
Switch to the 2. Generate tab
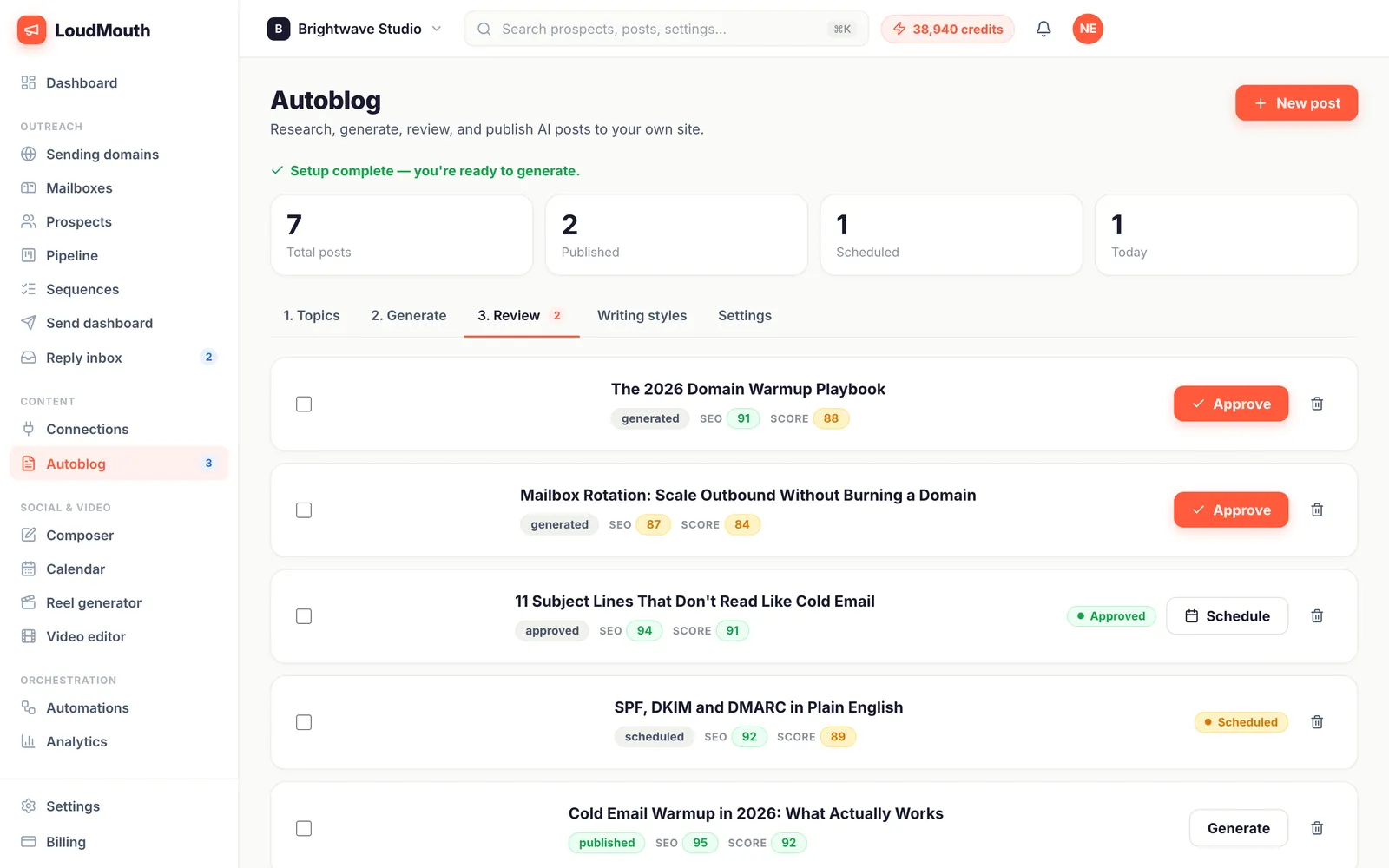pos(409,315)
